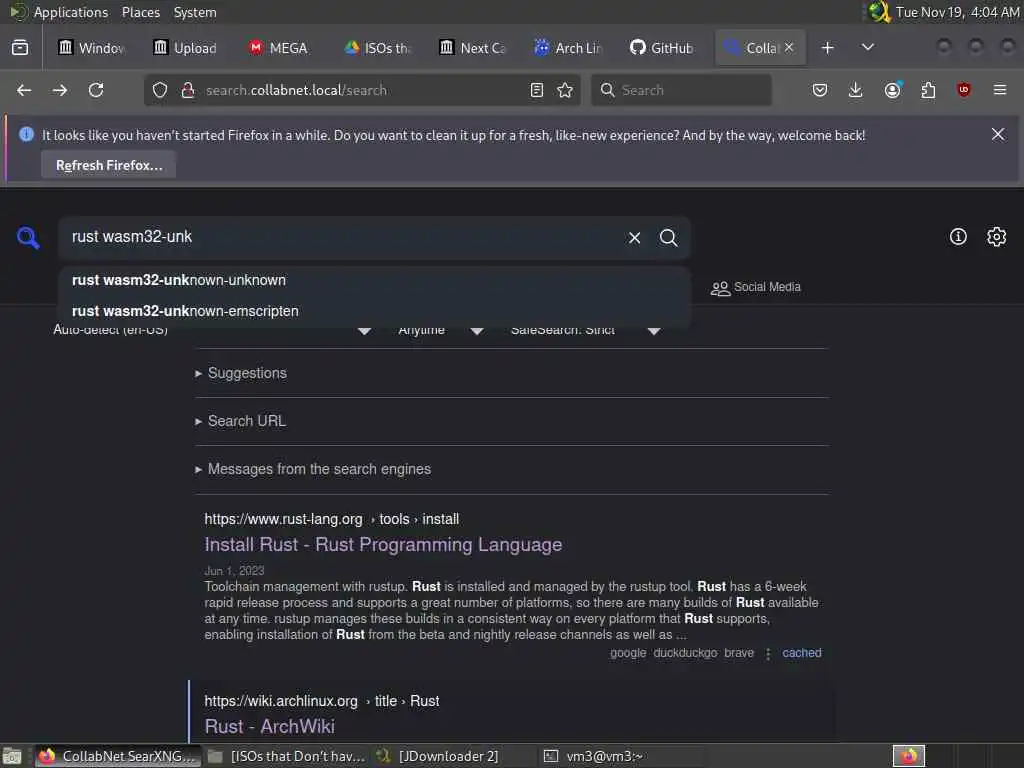Click the Firefox Search box
This screenshot has width=1024, height=768.
(681, 90)
